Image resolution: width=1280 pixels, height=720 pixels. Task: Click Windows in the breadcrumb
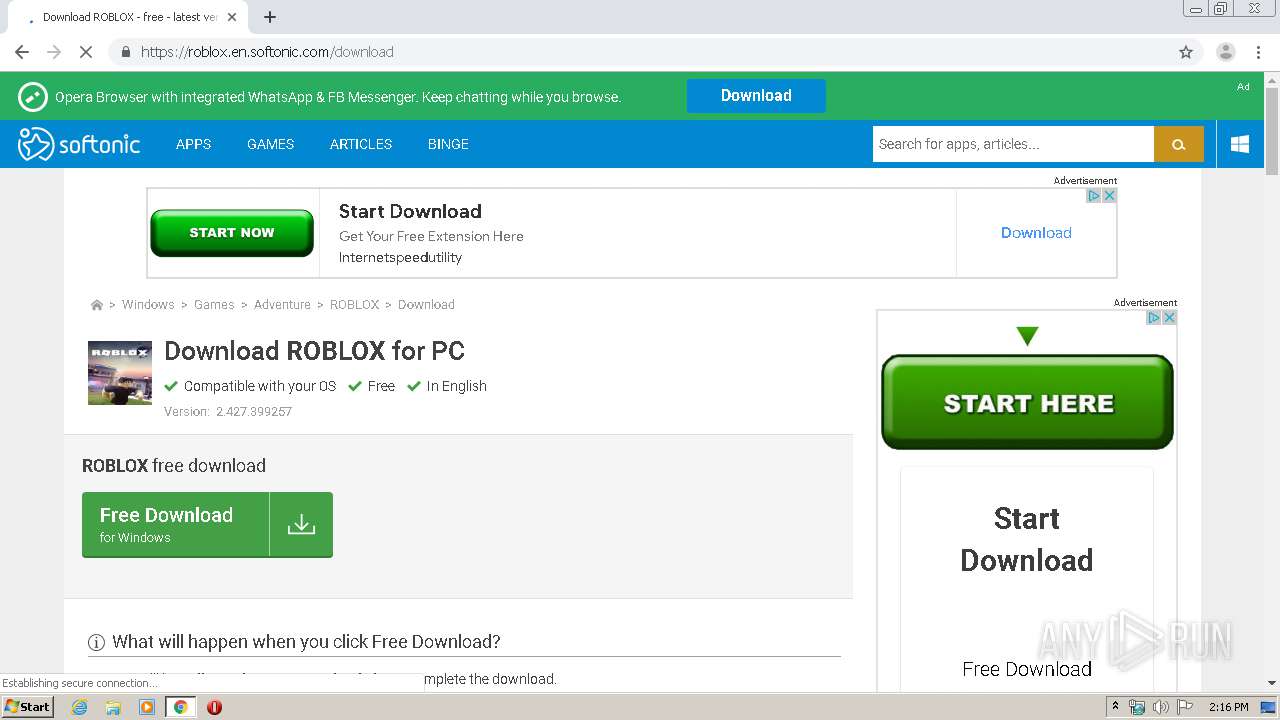click(x=148, y=305)
